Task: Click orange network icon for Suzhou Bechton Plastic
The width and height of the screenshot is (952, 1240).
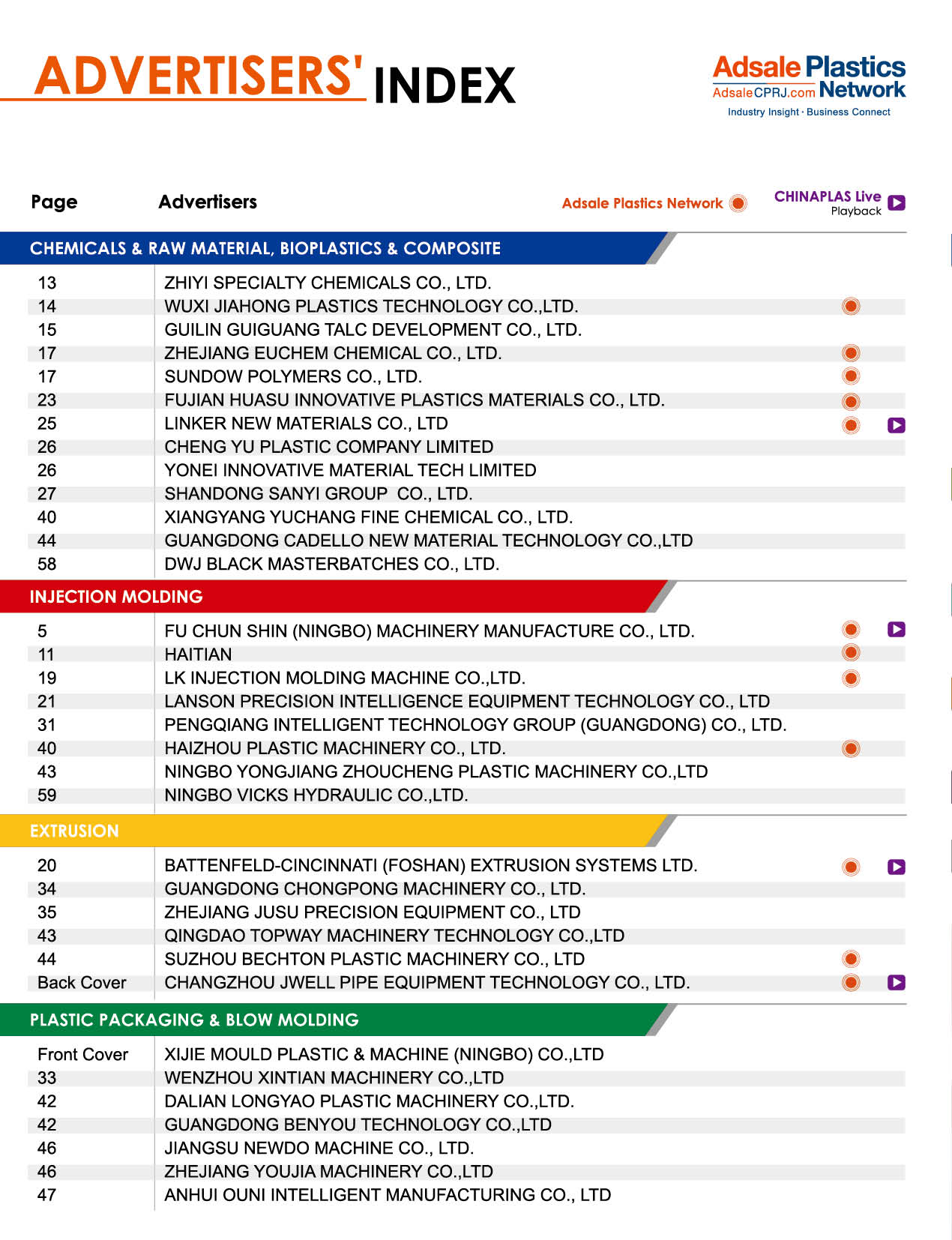Action: click(x=851, y=959)
